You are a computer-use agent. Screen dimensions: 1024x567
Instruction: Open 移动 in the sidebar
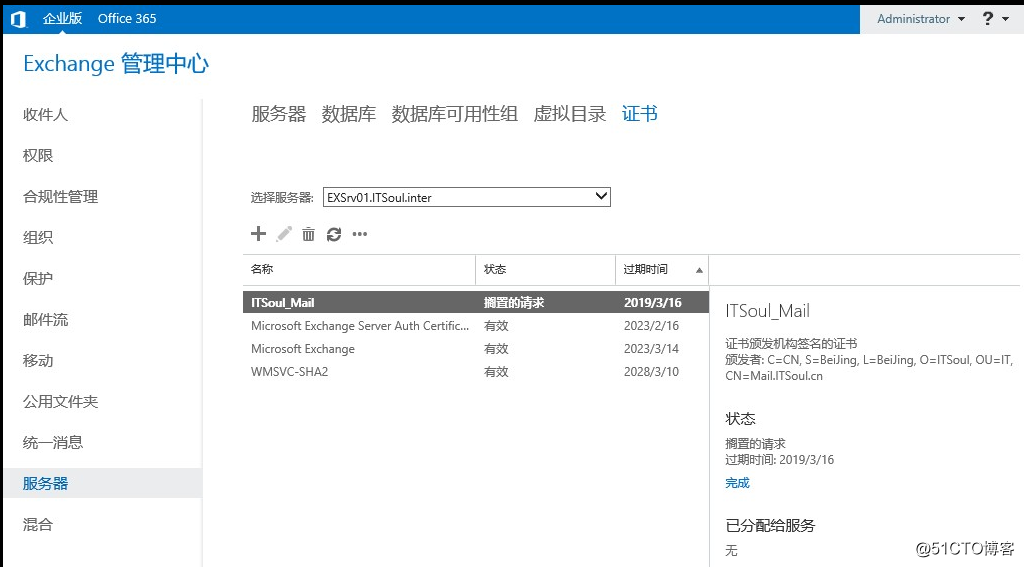pyautogui.click(x=38, y=361)
